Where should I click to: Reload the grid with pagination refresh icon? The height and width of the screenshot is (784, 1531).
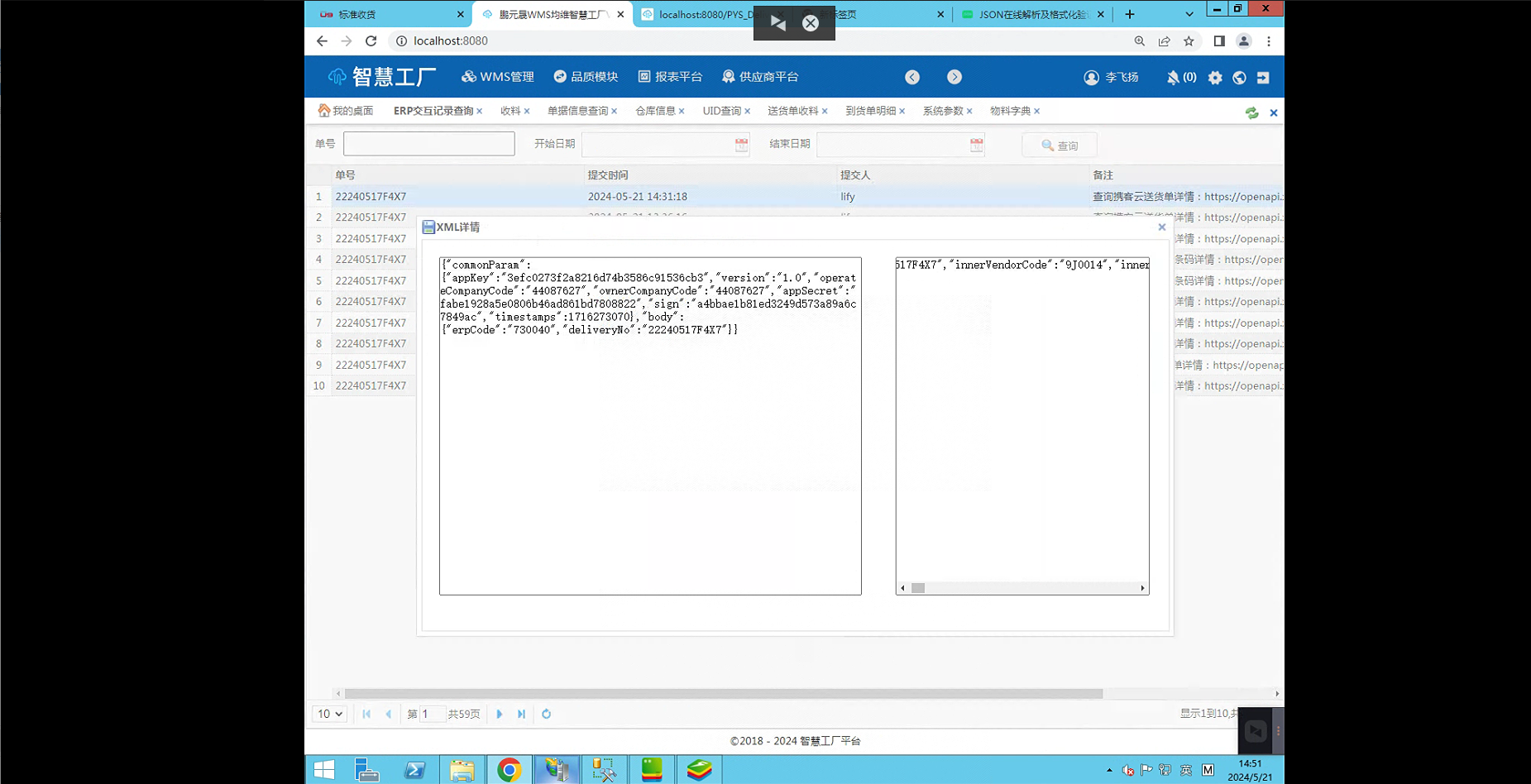coord(546,714)
